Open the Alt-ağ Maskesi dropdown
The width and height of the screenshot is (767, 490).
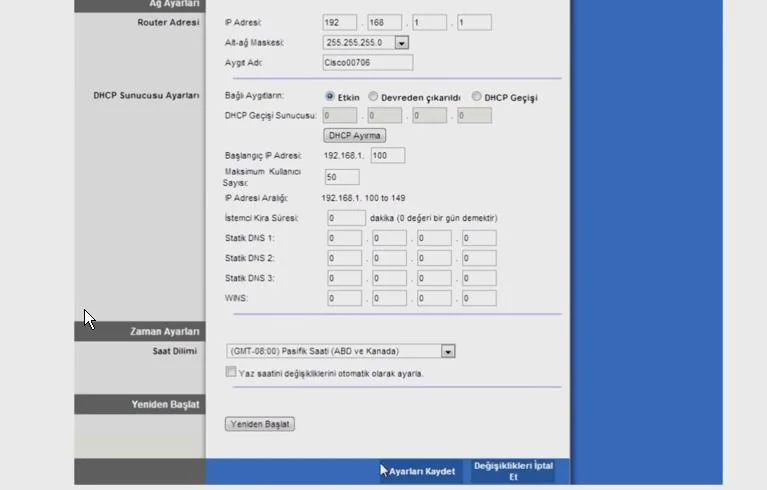pos(401,43)
